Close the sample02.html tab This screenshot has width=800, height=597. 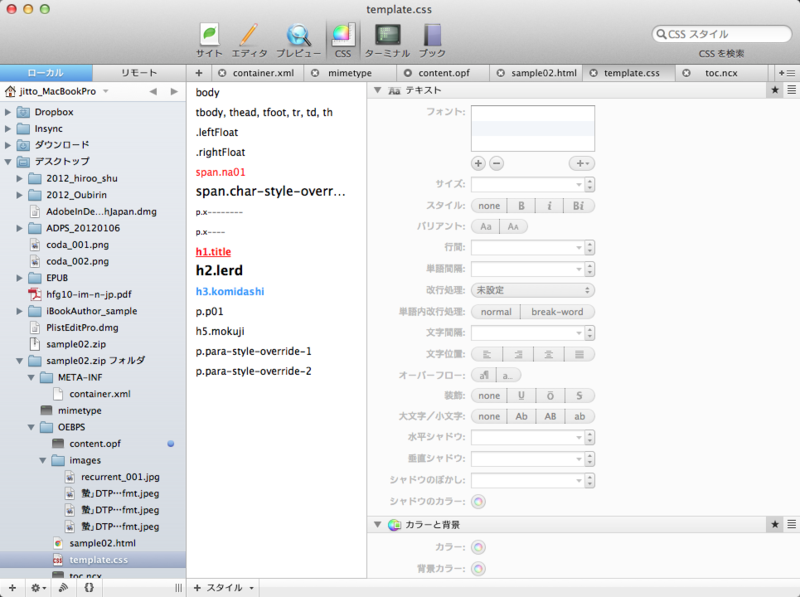[501, 73]
